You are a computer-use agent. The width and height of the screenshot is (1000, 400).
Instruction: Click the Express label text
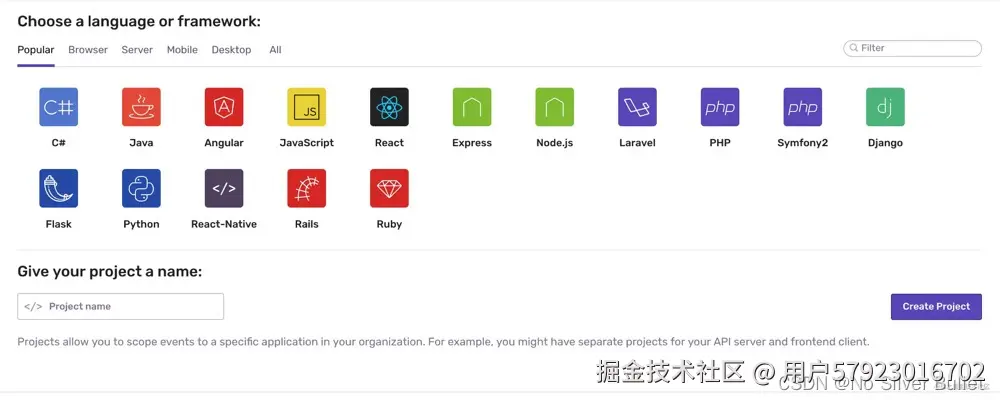click(472, 143)
